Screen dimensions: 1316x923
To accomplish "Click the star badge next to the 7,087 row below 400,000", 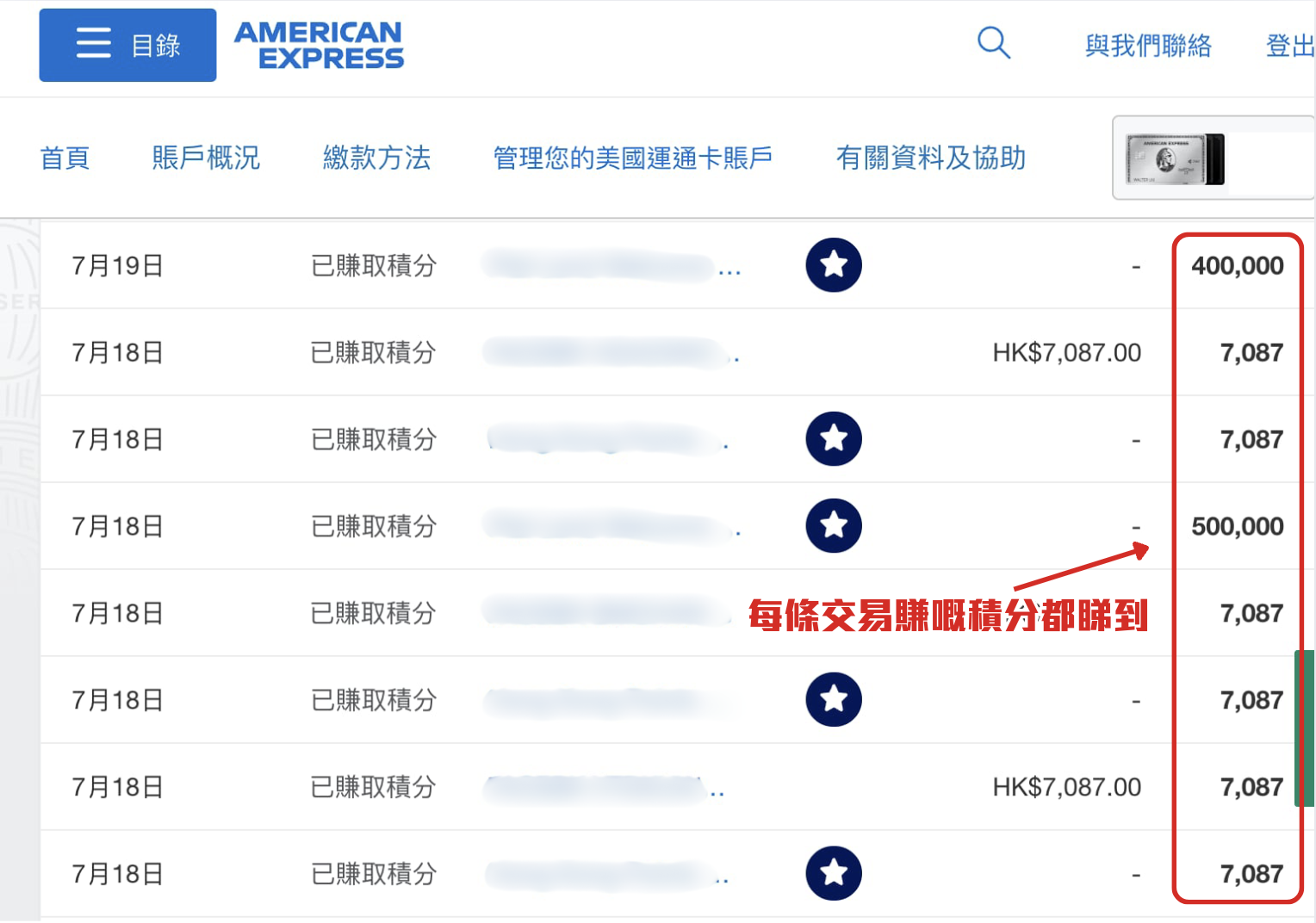I will click(x=832, y=438).
